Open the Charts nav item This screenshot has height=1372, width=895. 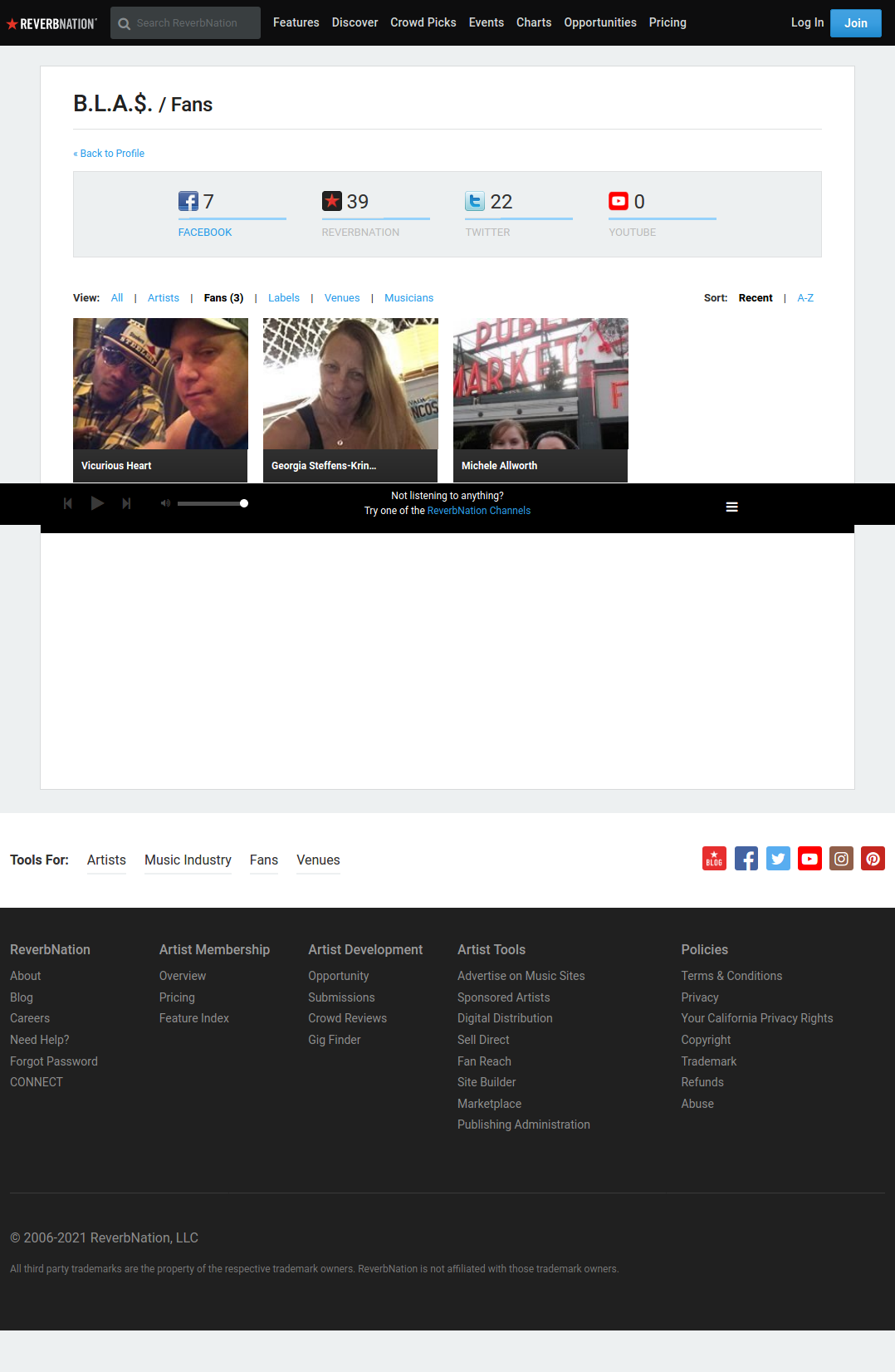[534, 22]
